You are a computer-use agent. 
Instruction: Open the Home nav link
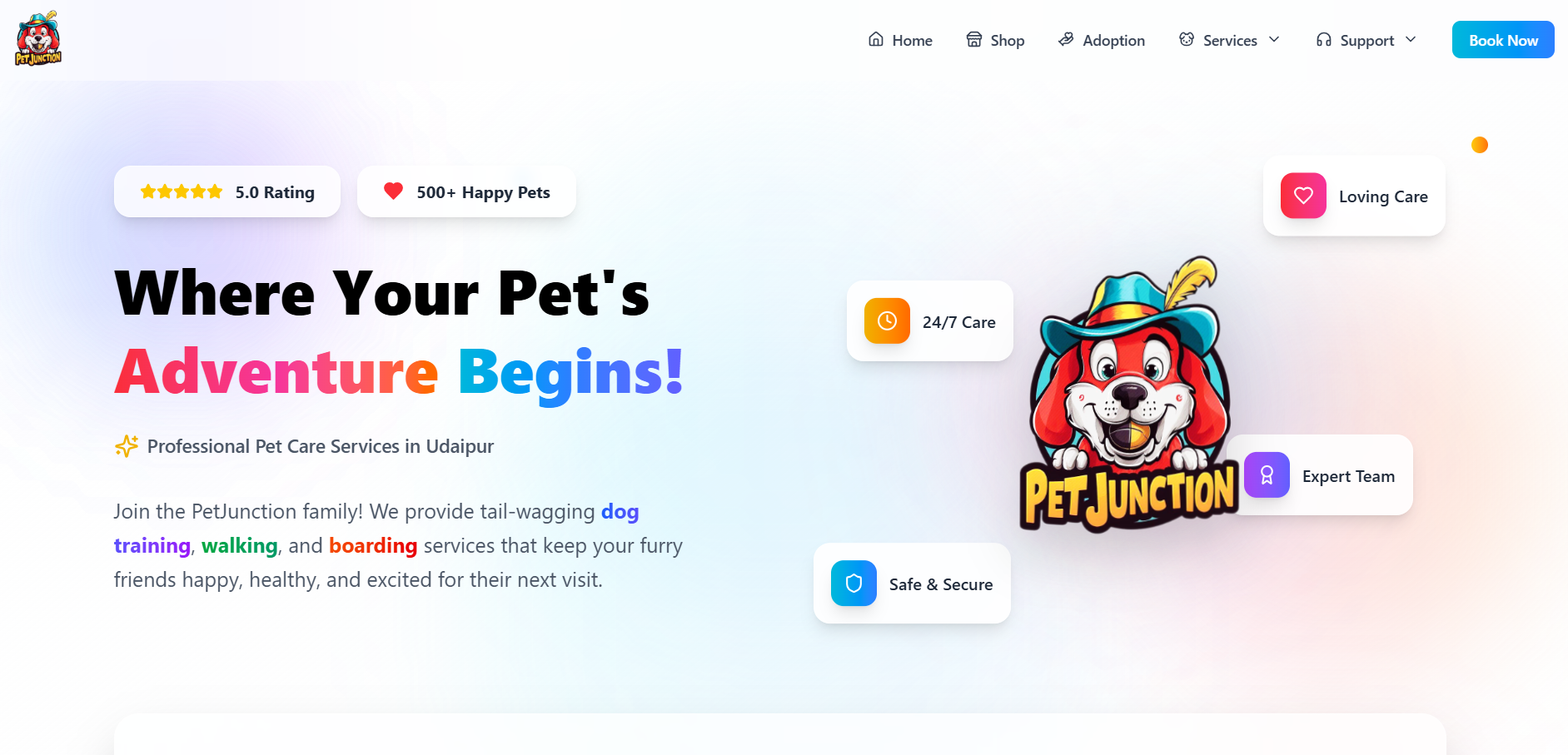coord(900,40)
